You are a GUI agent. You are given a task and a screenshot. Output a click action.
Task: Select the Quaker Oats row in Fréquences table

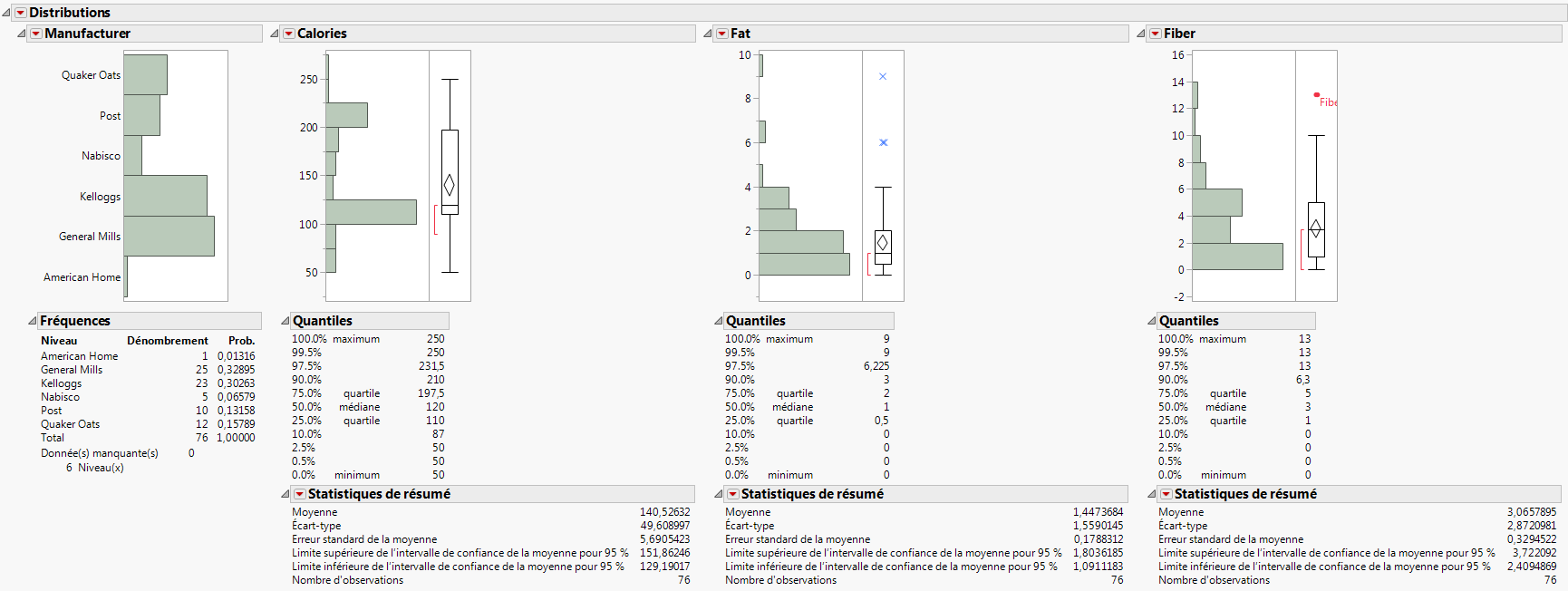click(148, 424)
